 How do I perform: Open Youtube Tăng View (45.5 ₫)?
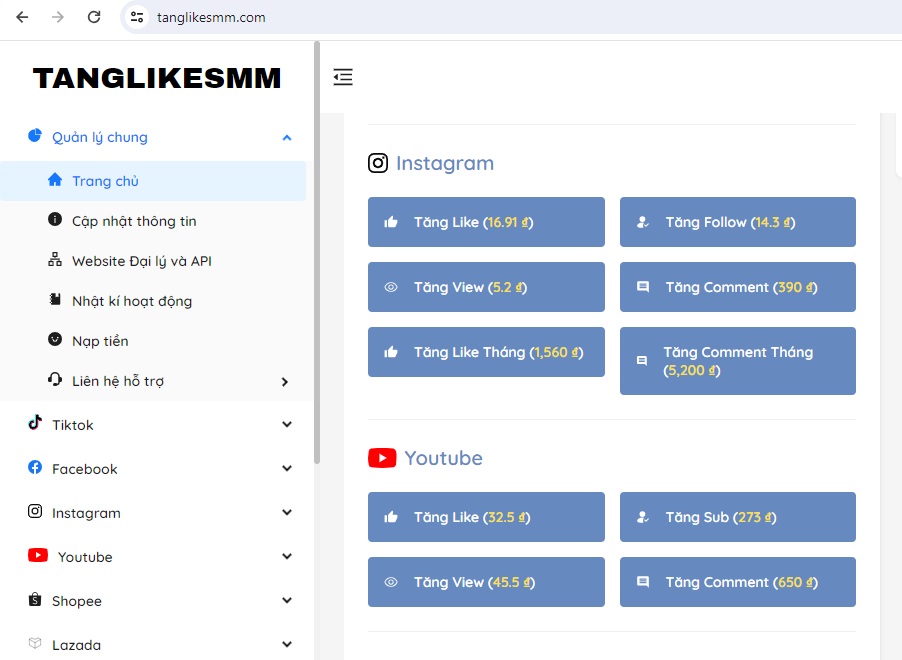[x=486, y=582]
